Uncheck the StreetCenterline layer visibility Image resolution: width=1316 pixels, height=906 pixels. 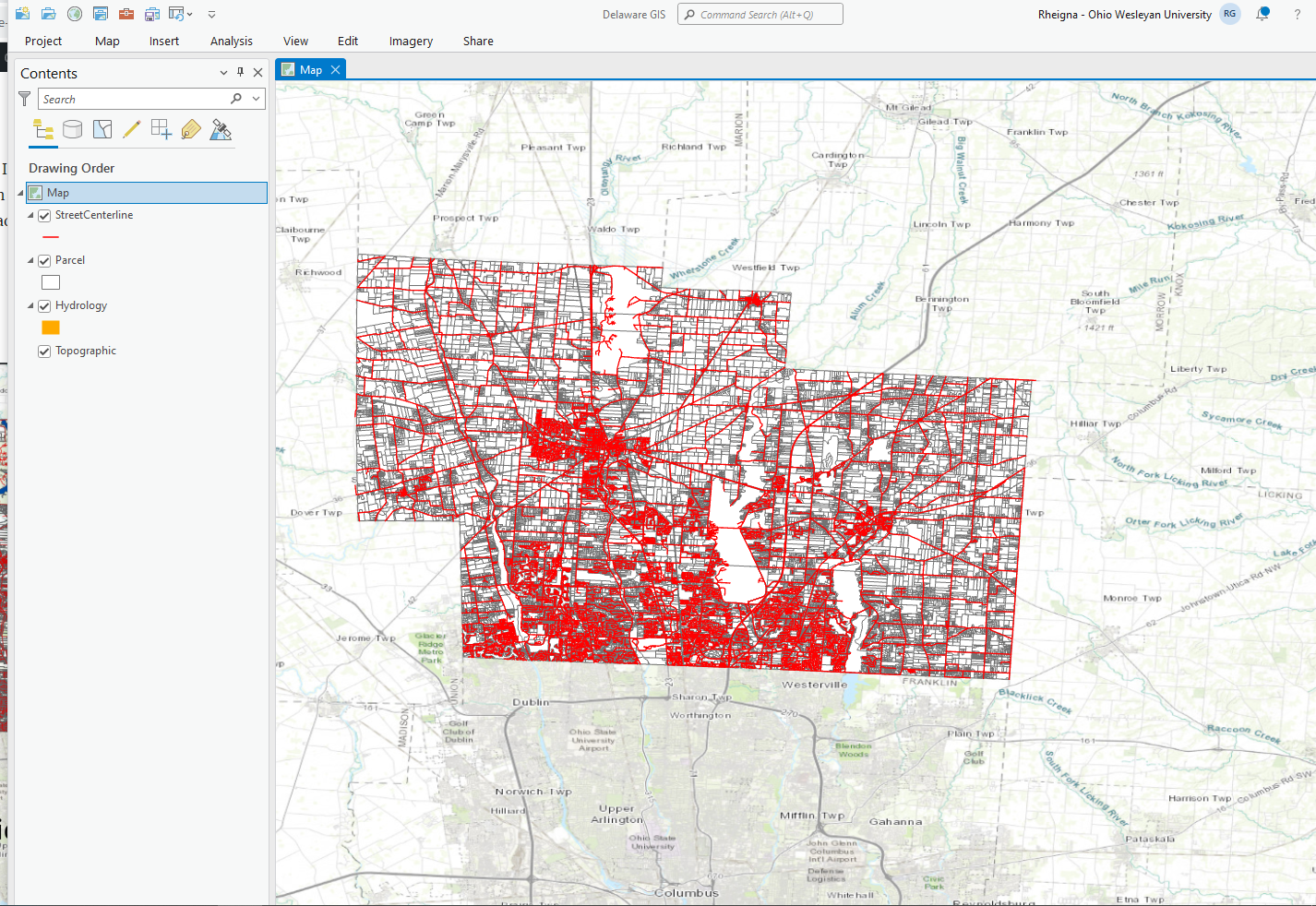tap(43, 214)
